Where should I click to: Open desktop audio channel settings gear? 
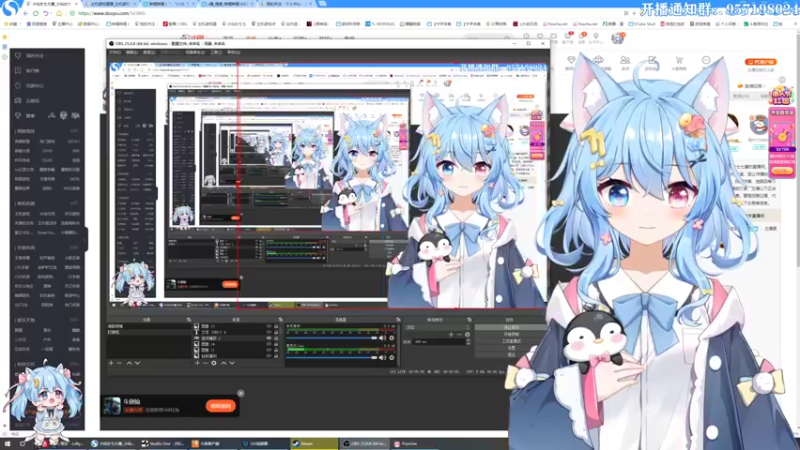coord(391,338)
